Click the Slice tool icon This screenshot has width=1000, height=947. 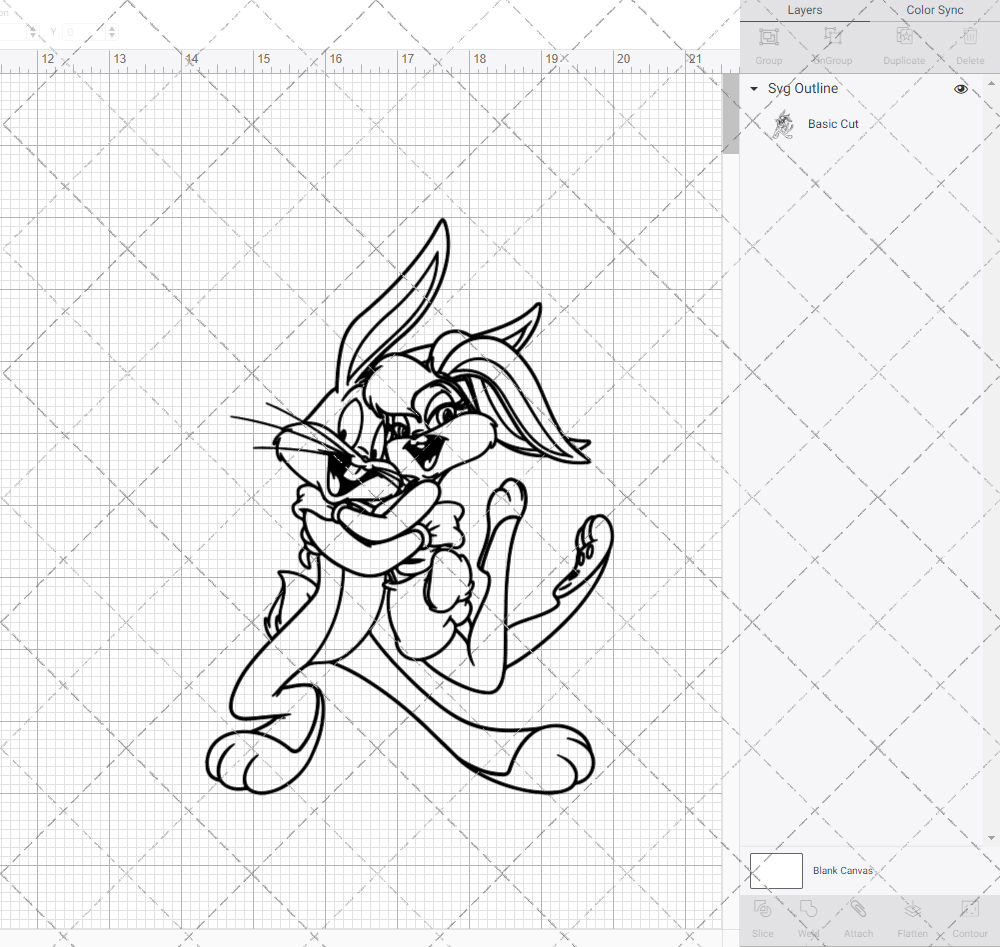click(762, 909)
